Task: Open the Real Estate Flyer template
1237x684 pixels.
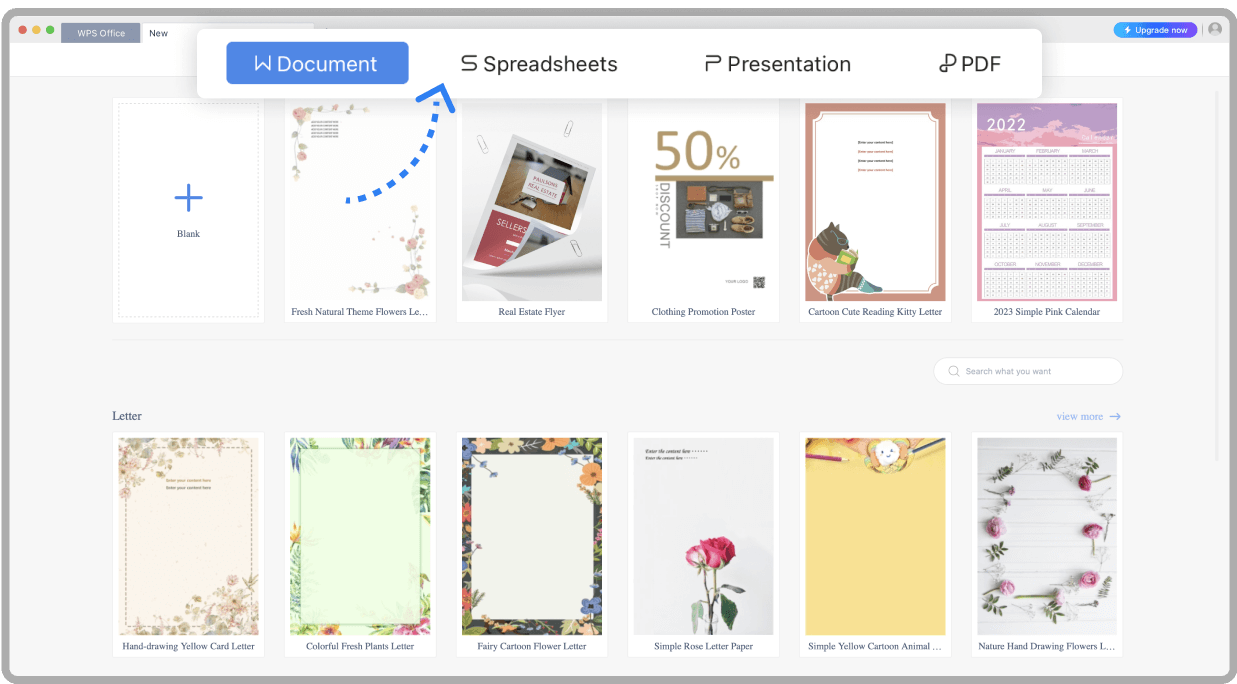Action: pyautogui.click(x=531, y=203)
